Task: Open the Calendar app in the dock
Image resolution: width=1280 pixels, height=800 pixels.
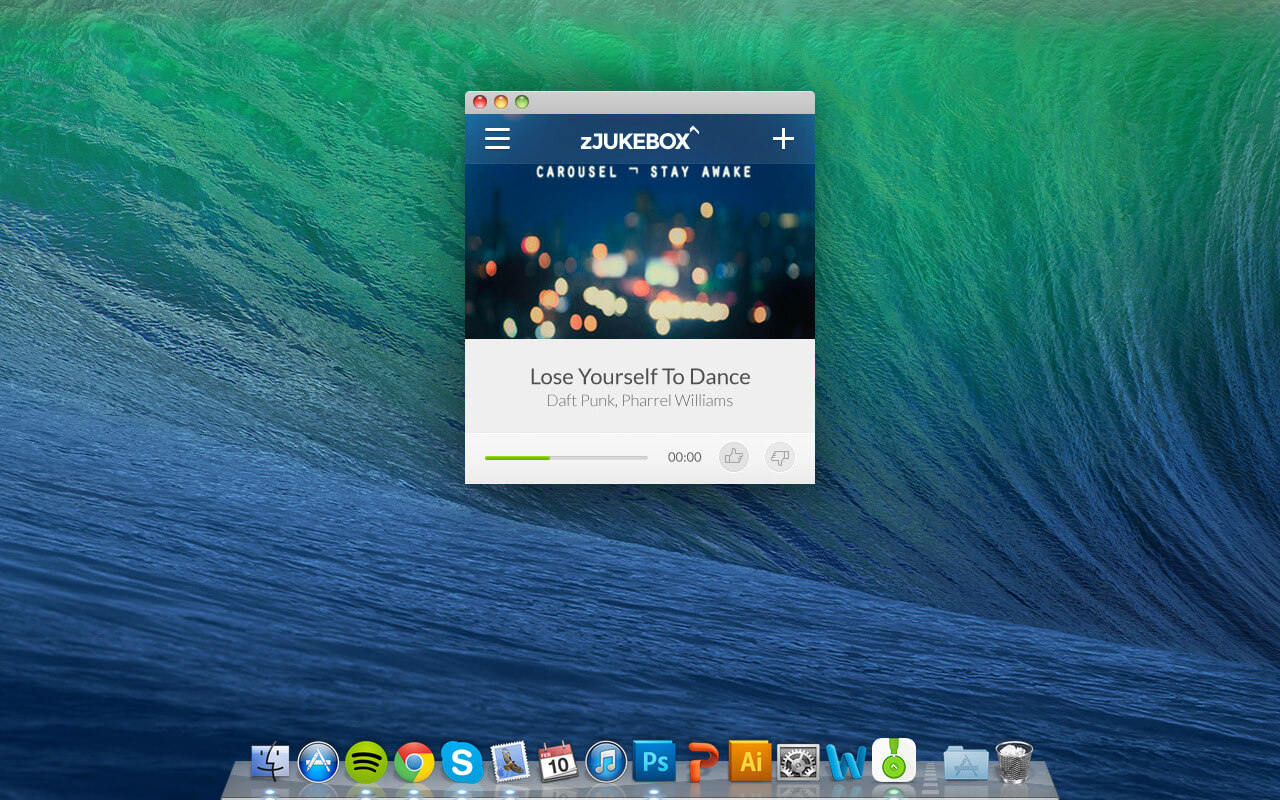Action: coord(558,762)
